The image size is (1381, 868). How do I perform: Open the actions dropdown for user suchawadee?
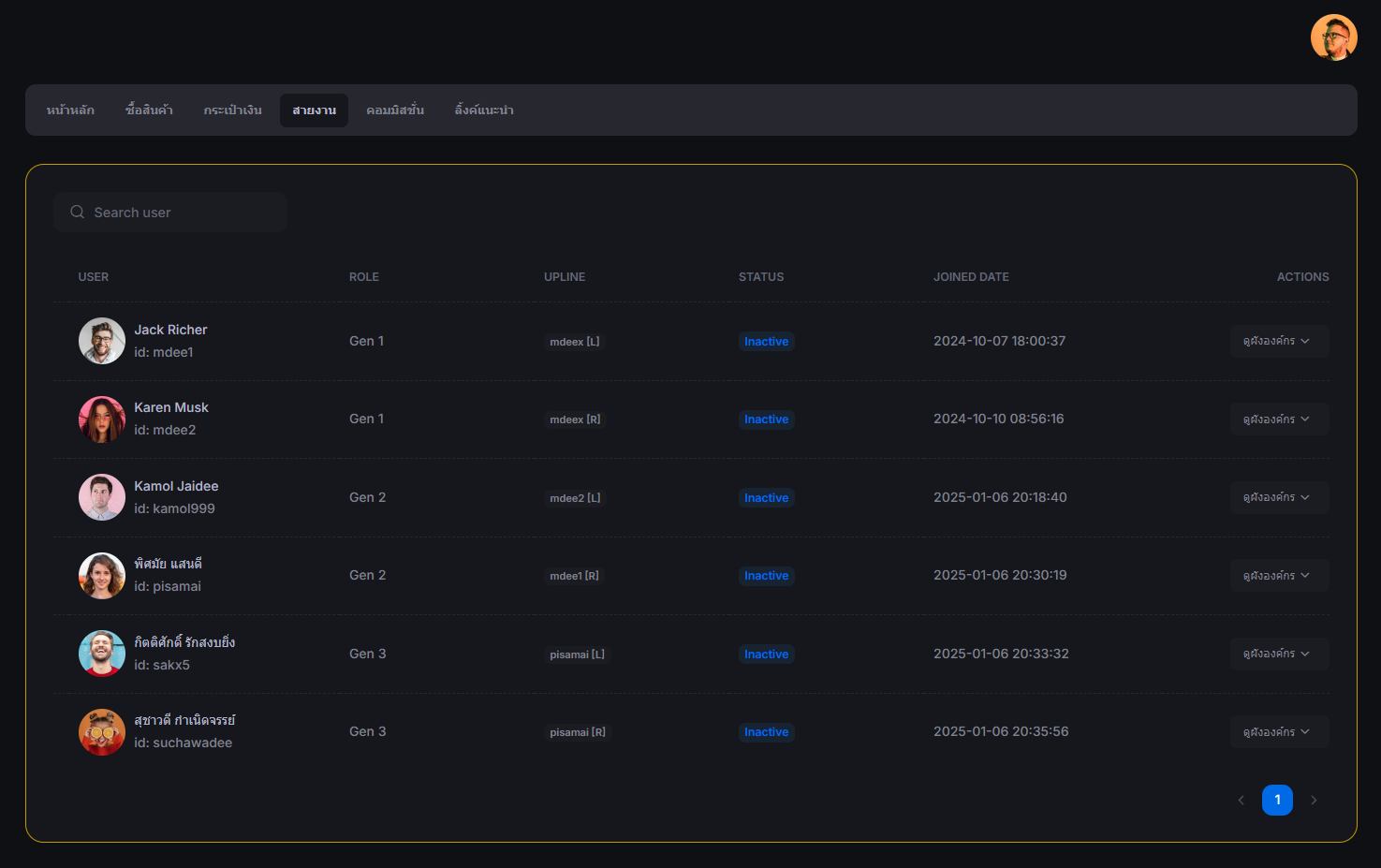pos(1278,732)
